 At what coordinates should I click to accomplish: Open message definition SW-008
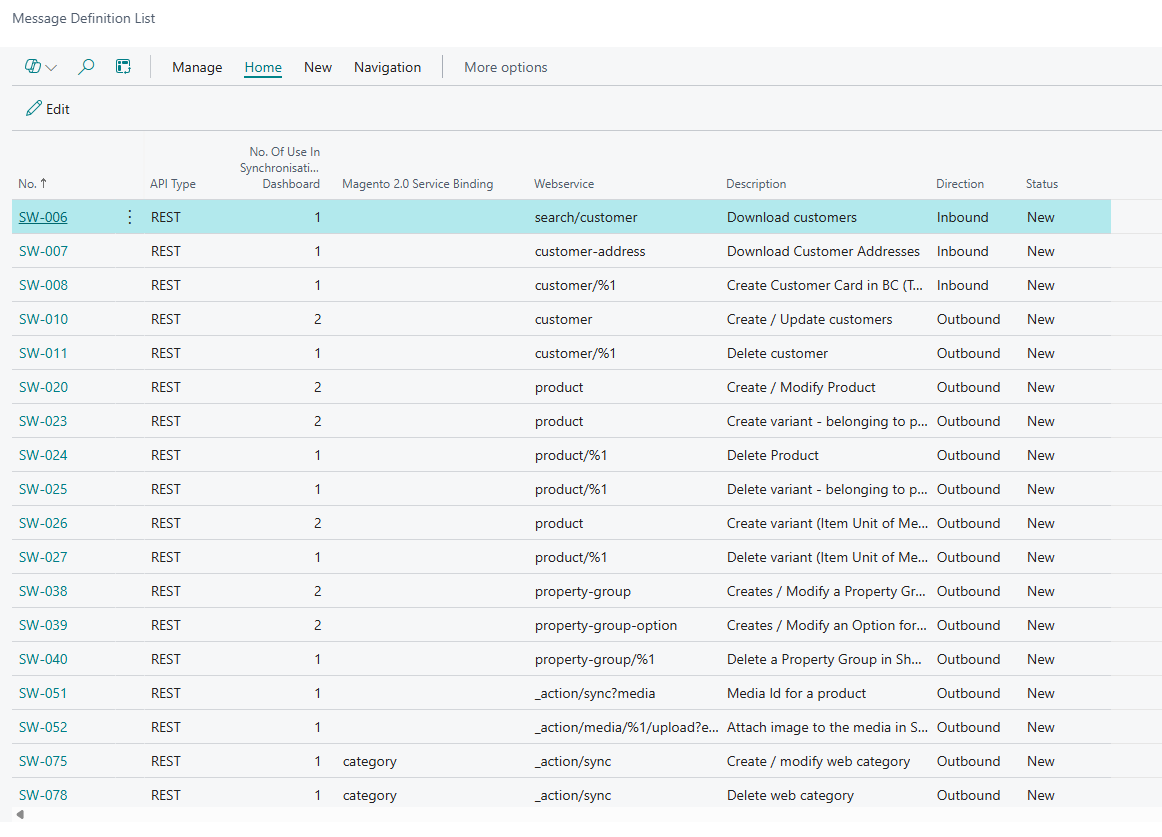[43, 285]
